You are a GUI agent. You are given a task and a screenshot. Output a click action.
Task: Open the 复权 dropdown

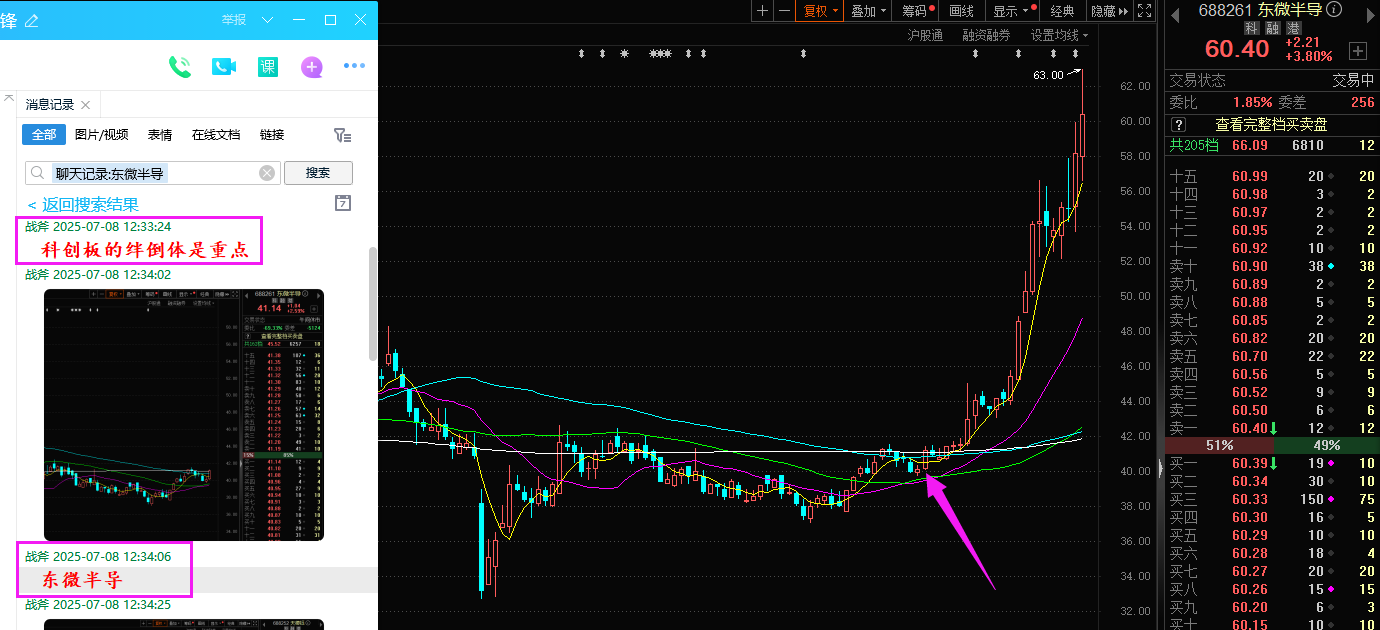pyautogui.click(x=821, y=11)
